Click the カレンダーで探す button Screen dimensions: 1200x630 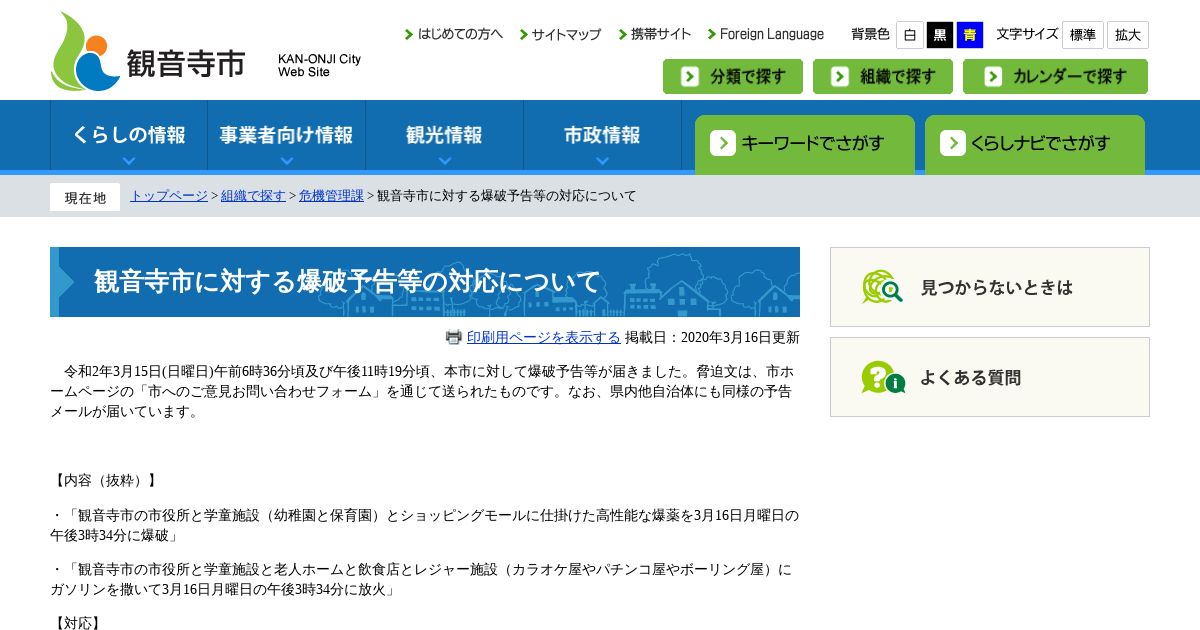point(1055,77)
